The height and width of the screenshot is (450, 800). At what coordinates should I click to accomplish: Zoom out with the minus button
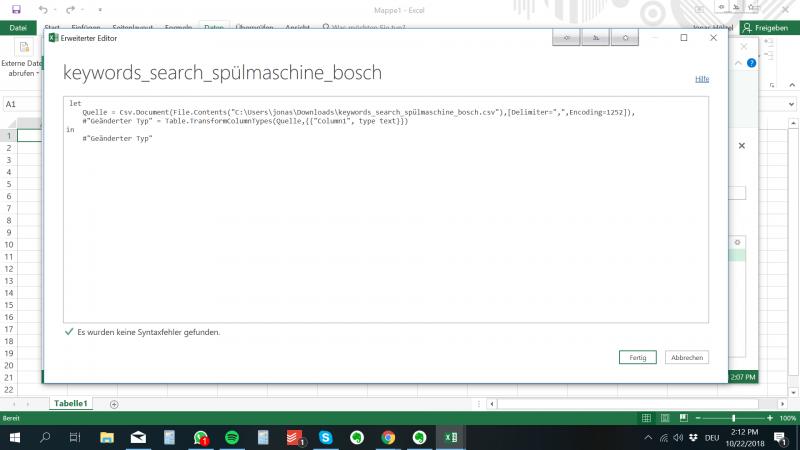point(698,418)
